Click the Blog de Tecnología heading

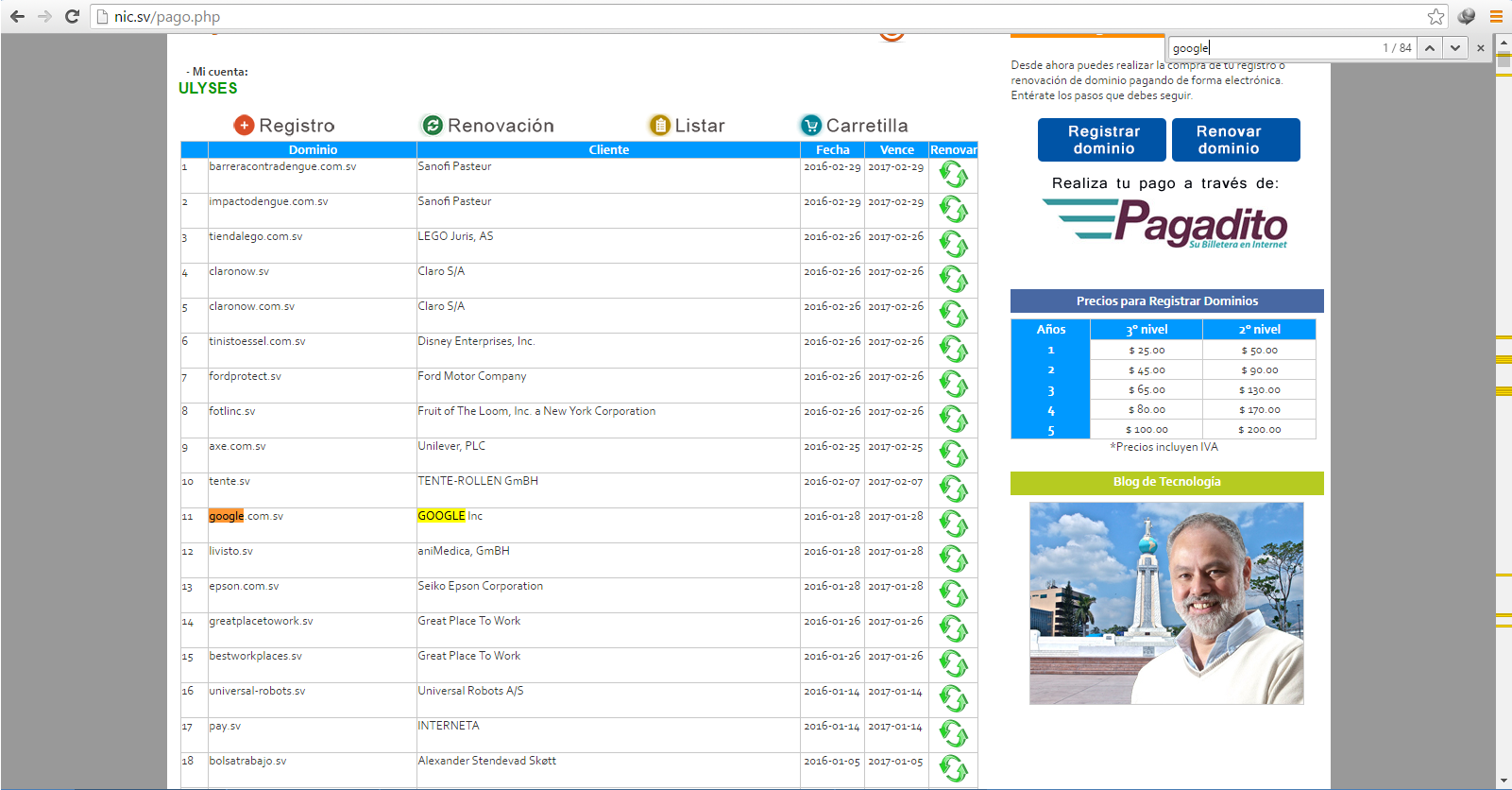pos(1167,482)
